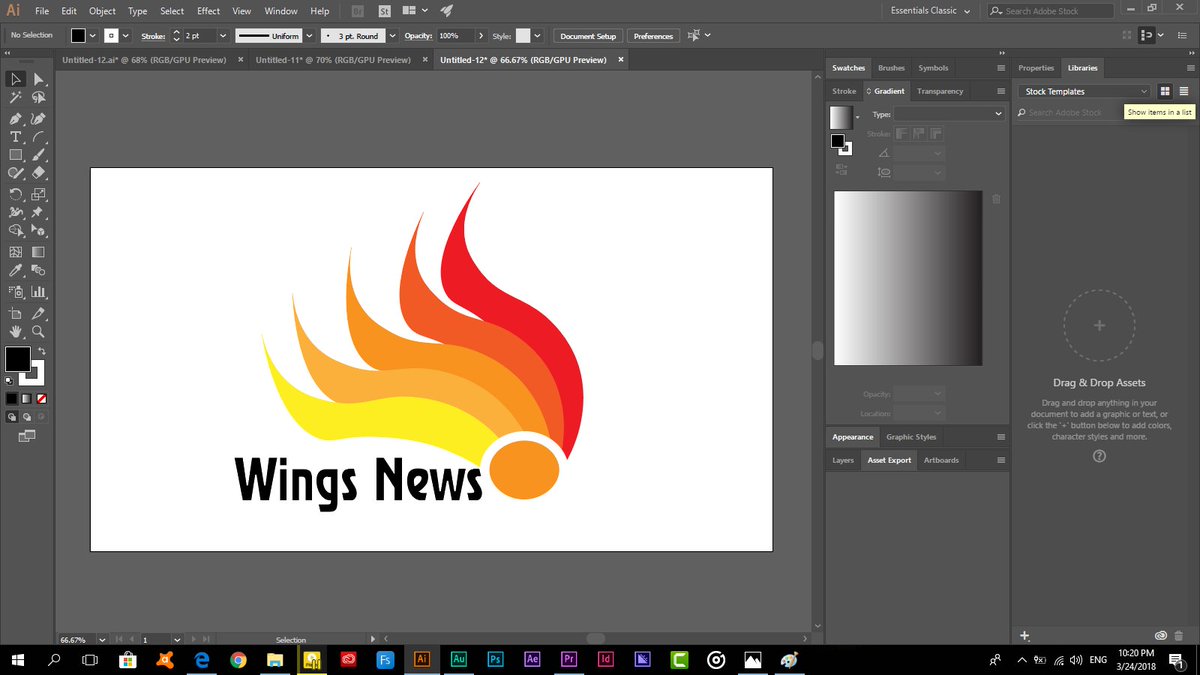Click the Document Setup button
The image size is (1200, 675).
587,35
